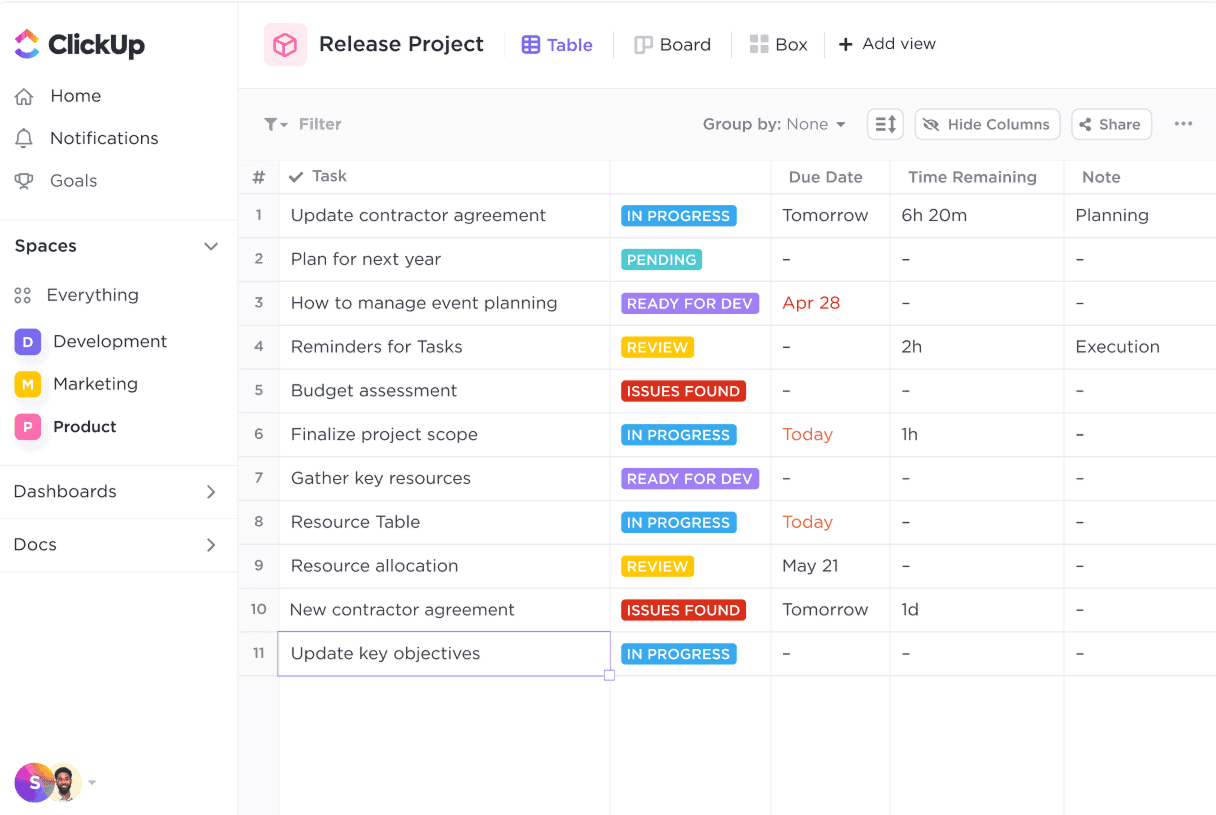This screenshot has height=815, width=1216.
Task: Click the Development space D icon
Action: (28, 342)
